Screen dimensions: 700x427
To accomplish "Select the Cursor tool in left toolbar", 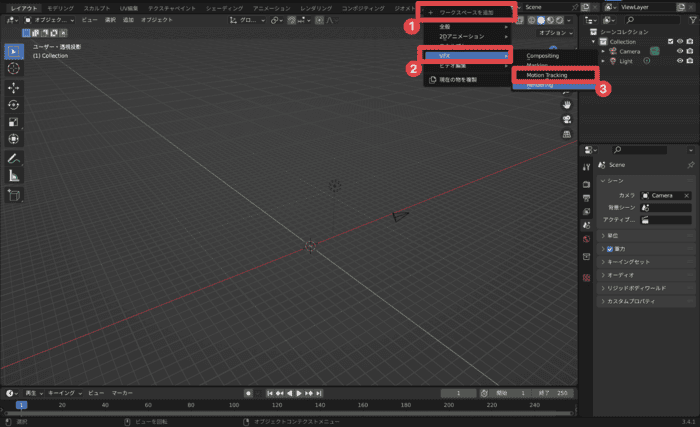I will point(14,68).
